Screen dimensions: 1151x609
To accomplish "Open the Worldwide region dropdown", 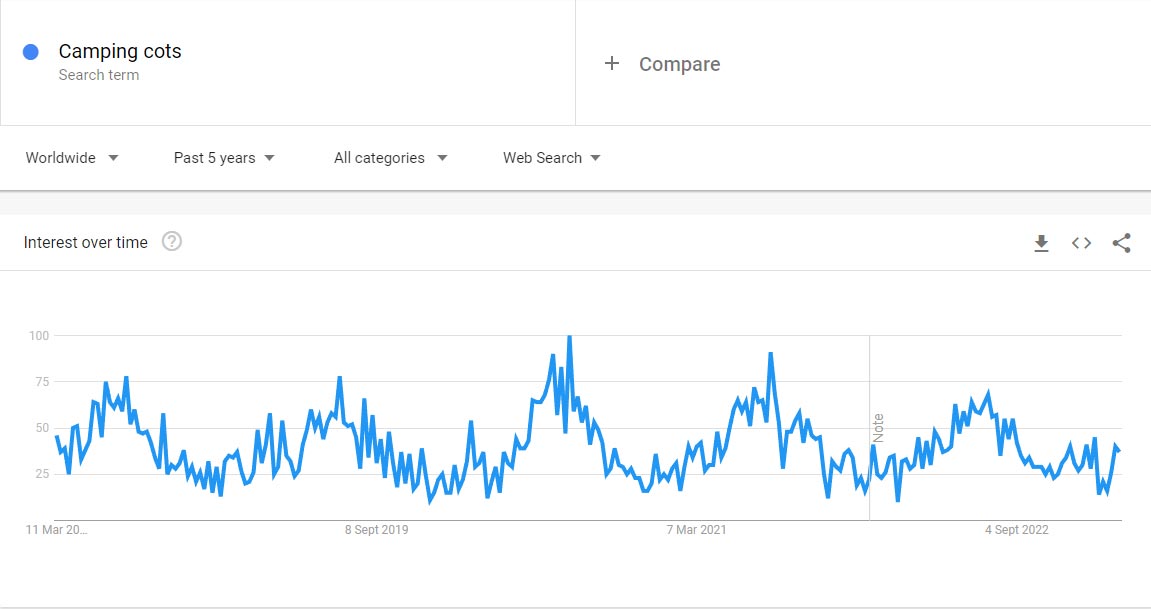I will (x=72, y=158).
